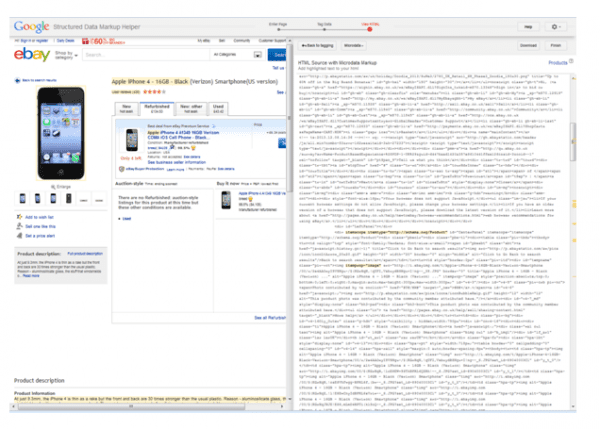Select the third iPhone thumbnail below Enlarge
This screenshot has width=600, height=429.
(x=53, y=198)
